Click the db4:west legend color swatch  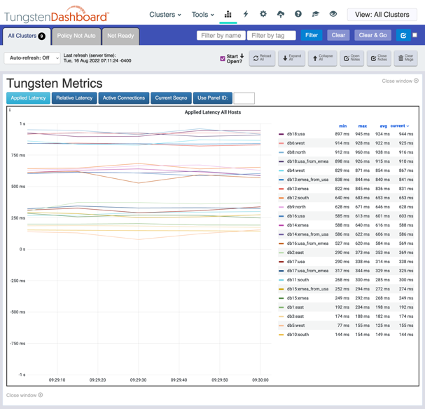point(281,170)
